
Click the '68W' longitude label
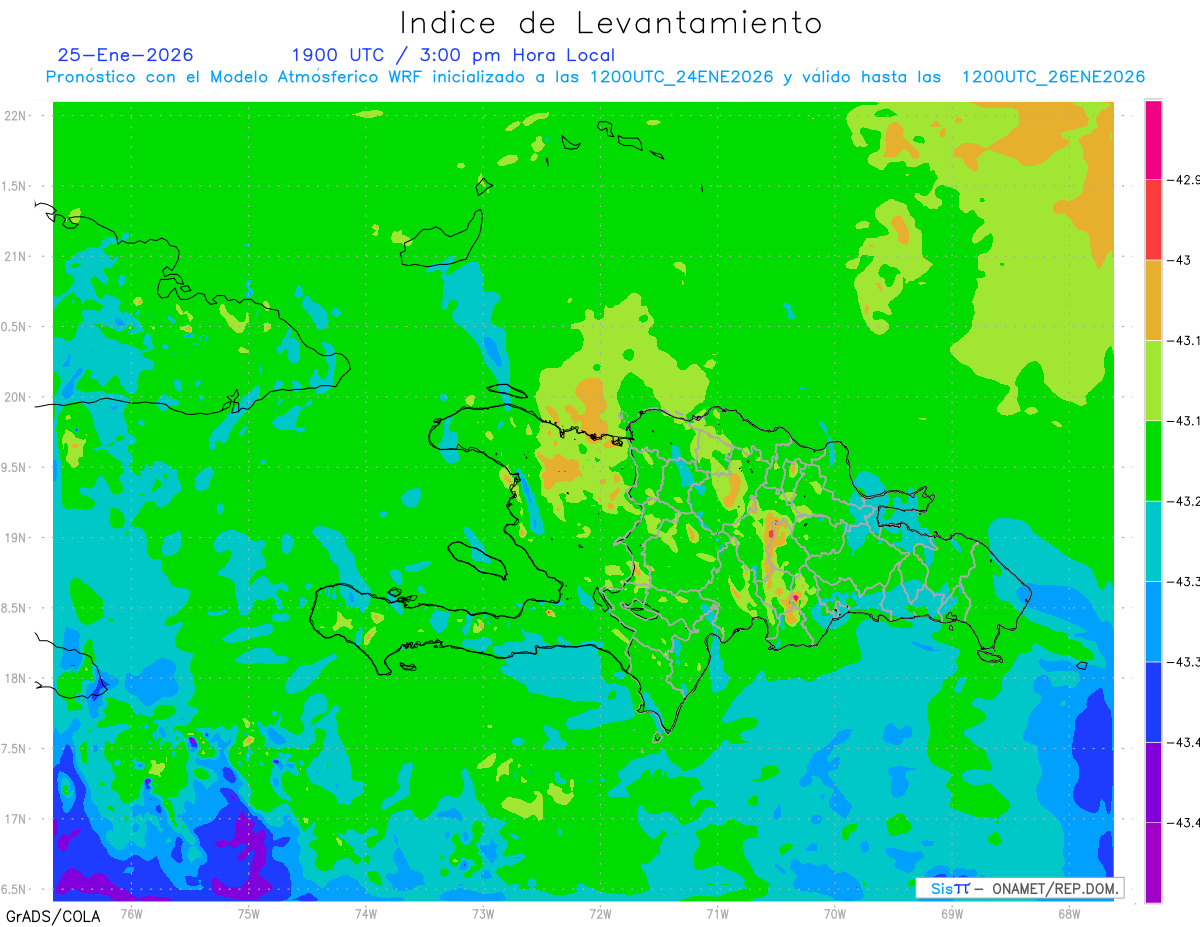click(x=1069, y=913)
